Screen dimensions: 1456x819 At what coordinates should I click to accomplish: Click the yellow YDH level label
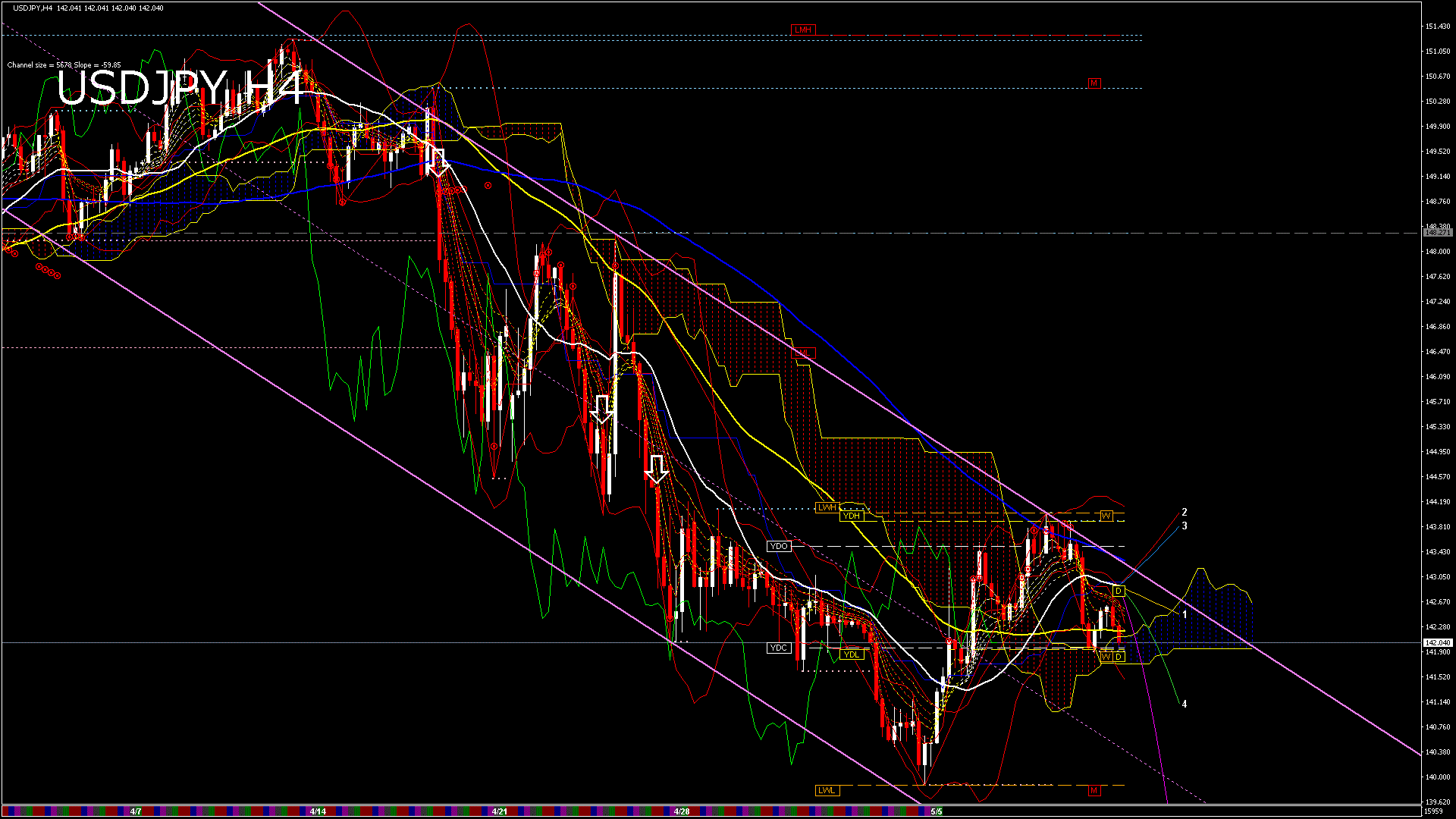coord(852,516)
